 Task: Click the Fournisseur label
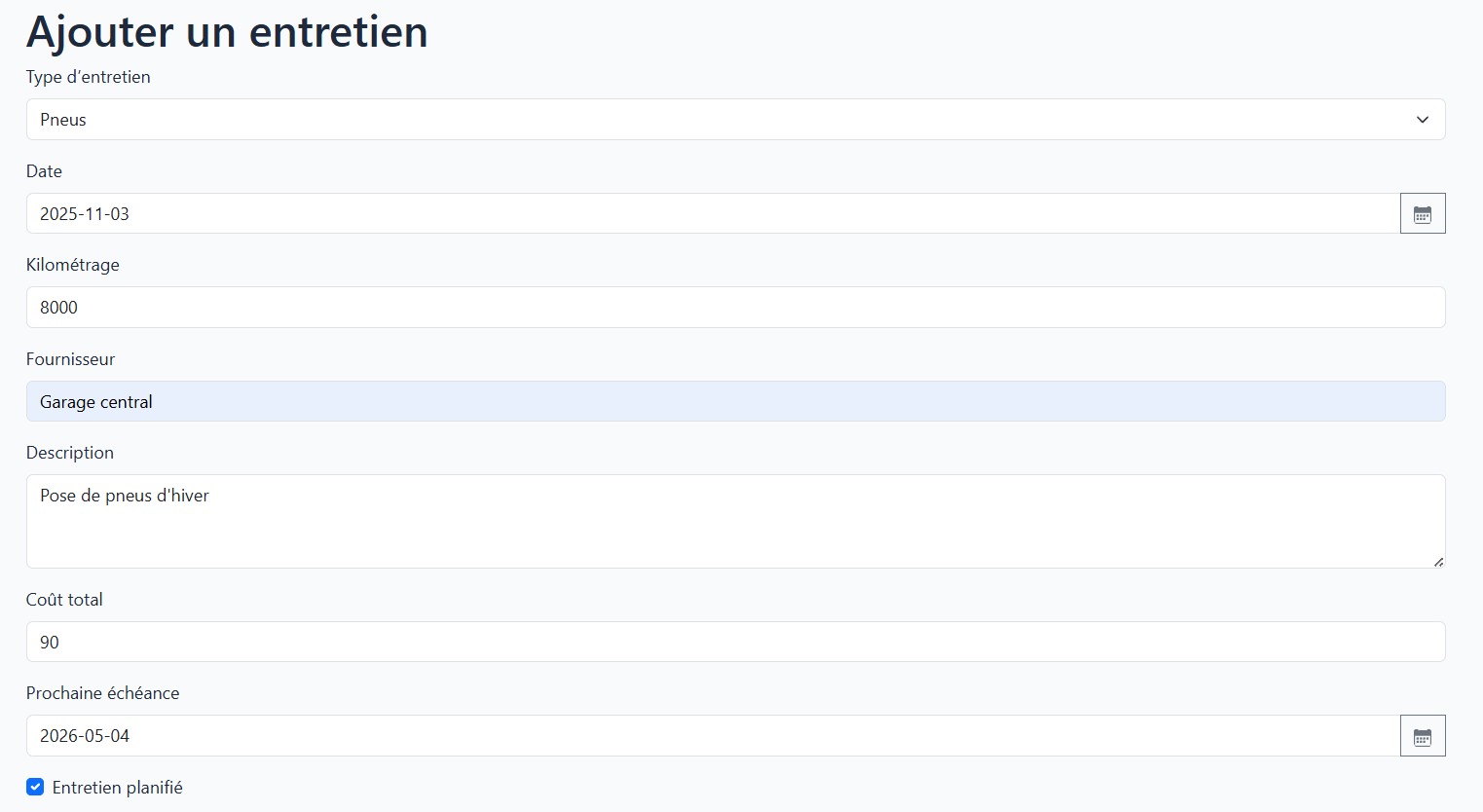(70, 358)
